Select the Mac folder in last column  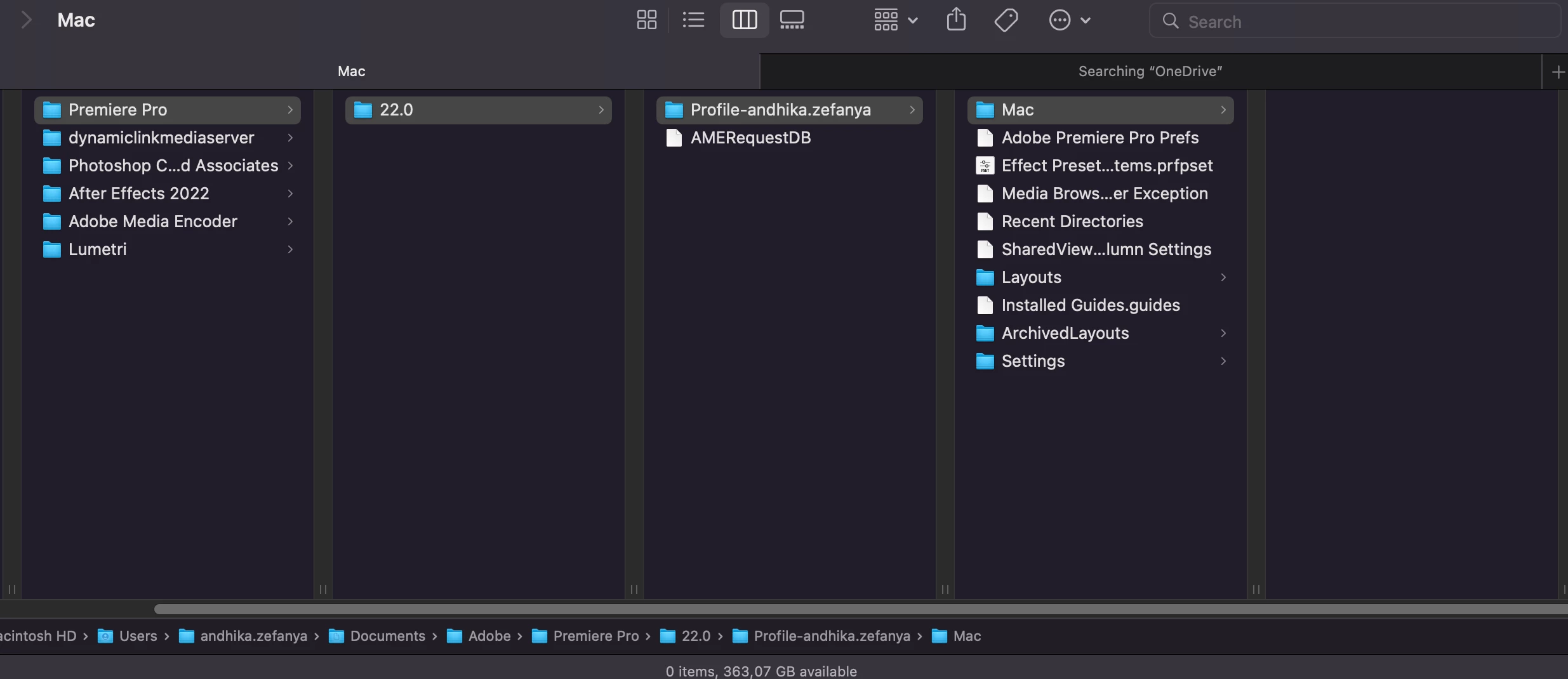point(1101,110)
